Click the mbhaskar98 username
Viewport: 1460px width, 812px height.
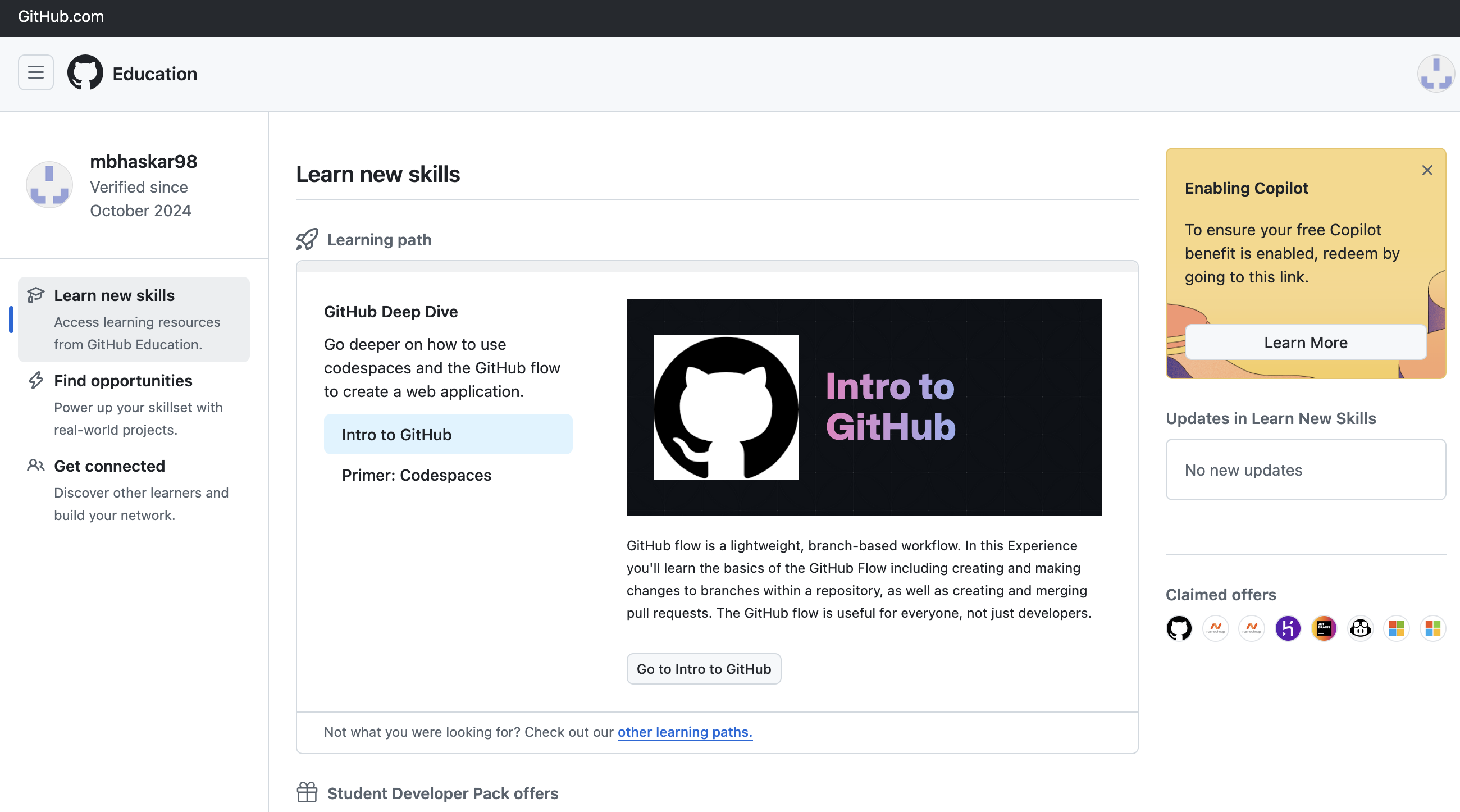click(143, 162)
